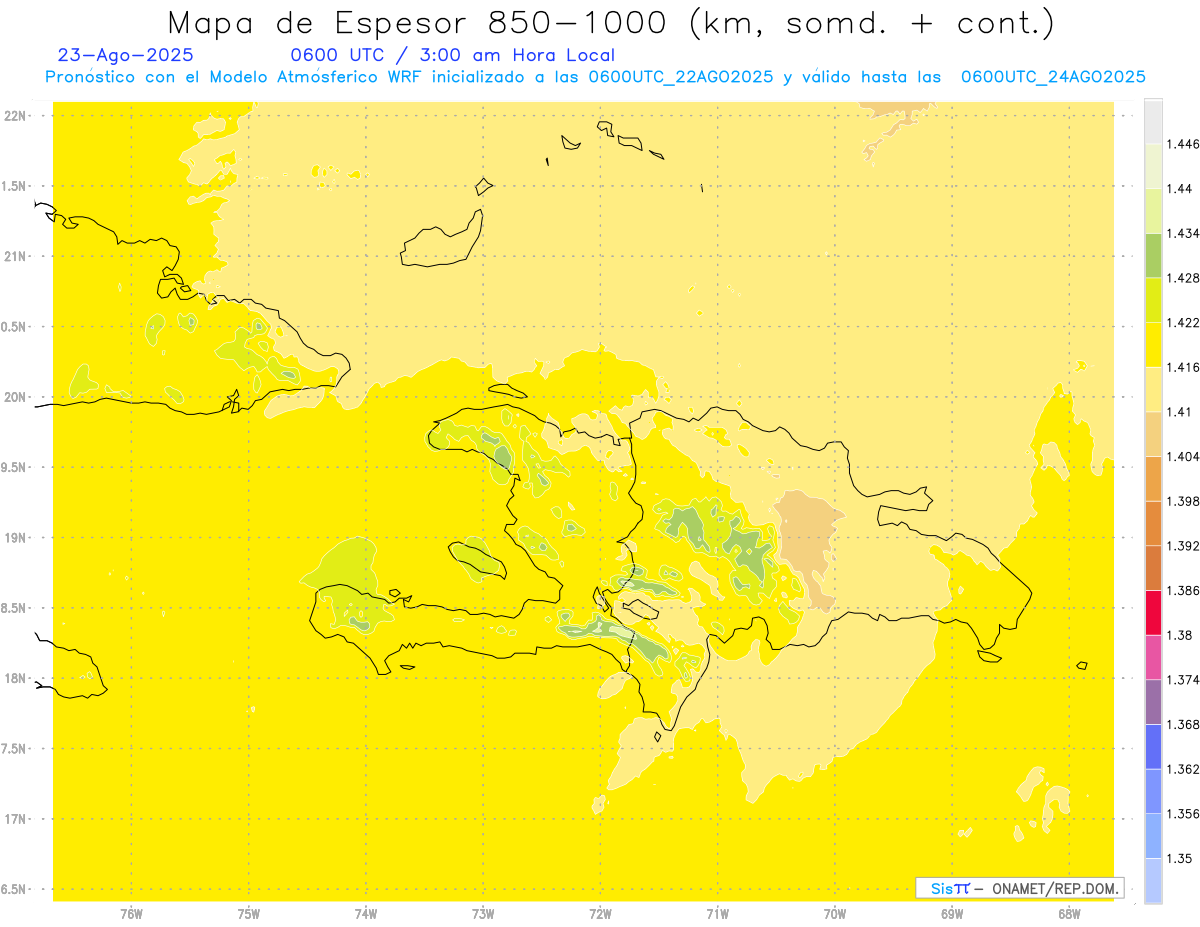This screenshot has width=1200, height=927.
Task: Click the '1.398' colorbar label
Action: click(1183, 501)
